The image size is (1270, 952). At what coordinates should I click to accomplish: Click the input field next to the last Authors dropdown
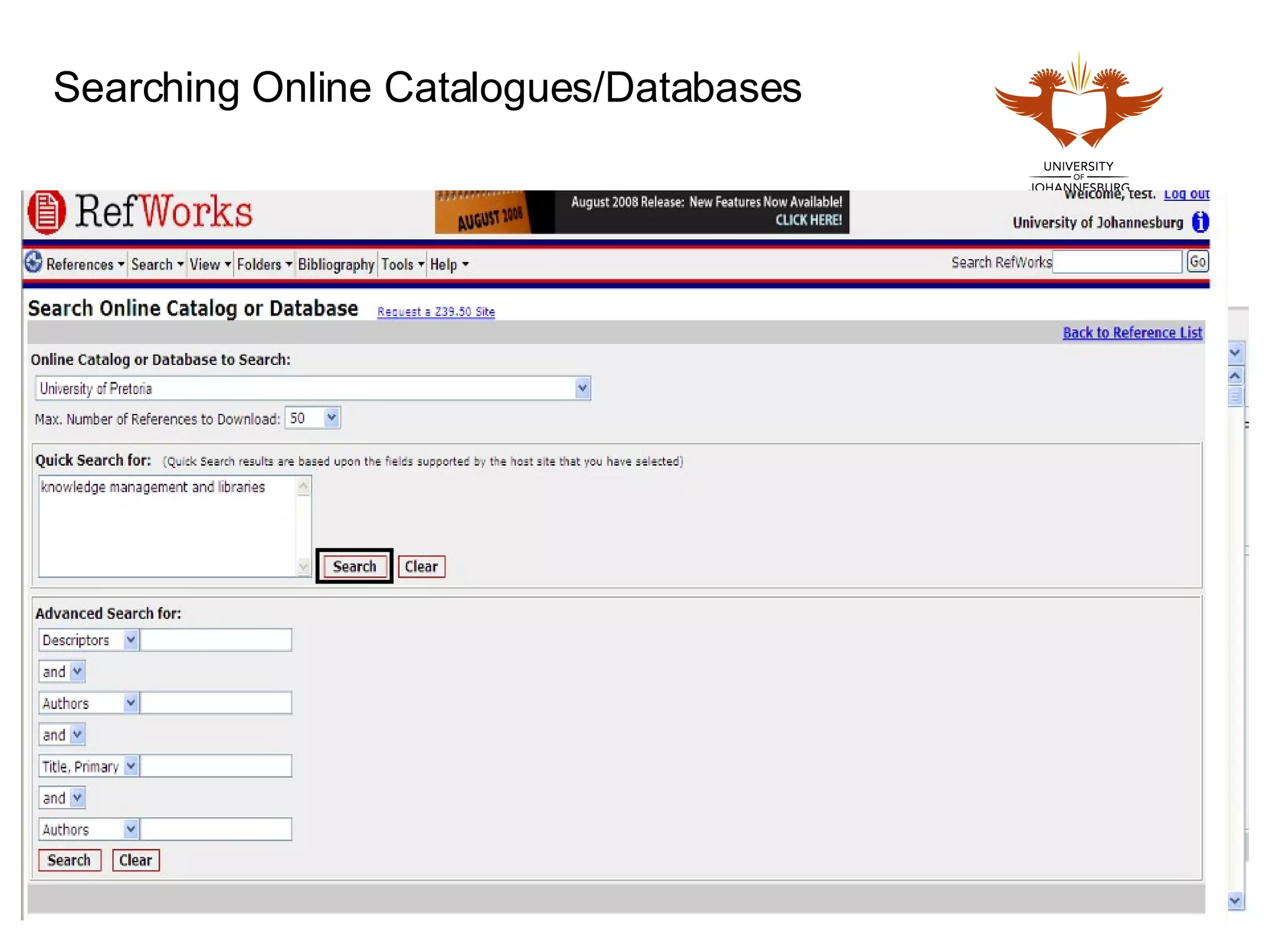click(216, 830)
